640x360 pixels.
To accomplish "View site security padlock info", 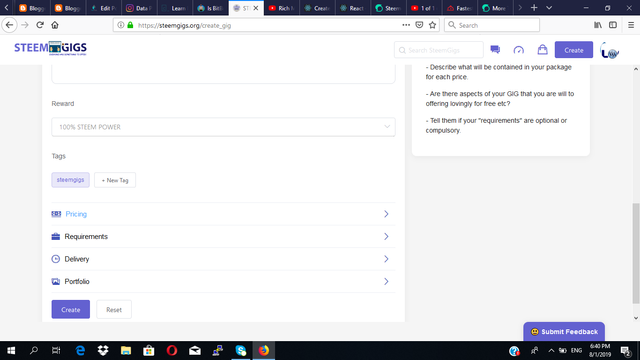I will (130, 25).
